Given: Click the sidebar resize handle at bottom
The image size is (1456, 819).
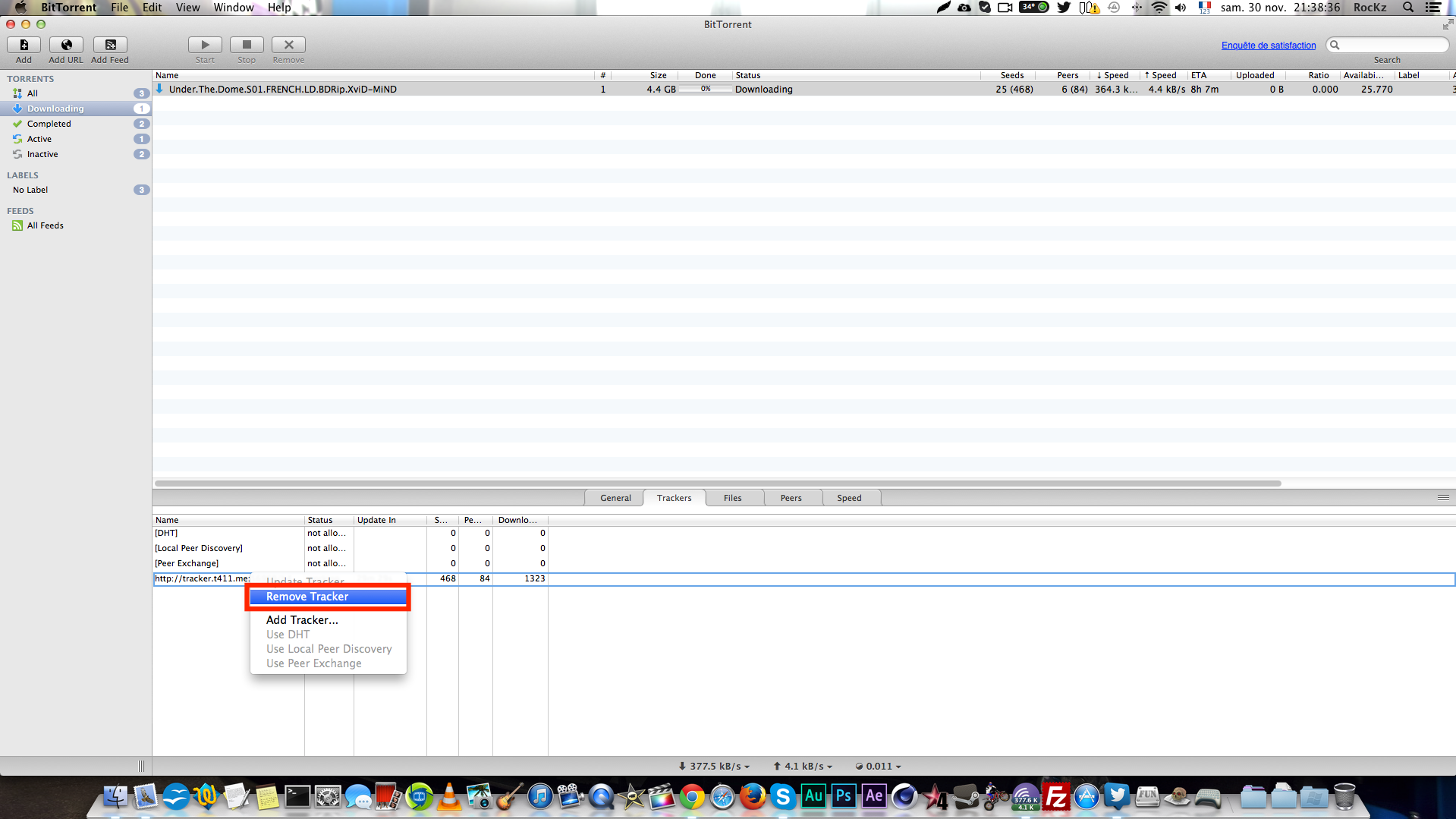Looking at the screenshot, I should tap(141, 766).
